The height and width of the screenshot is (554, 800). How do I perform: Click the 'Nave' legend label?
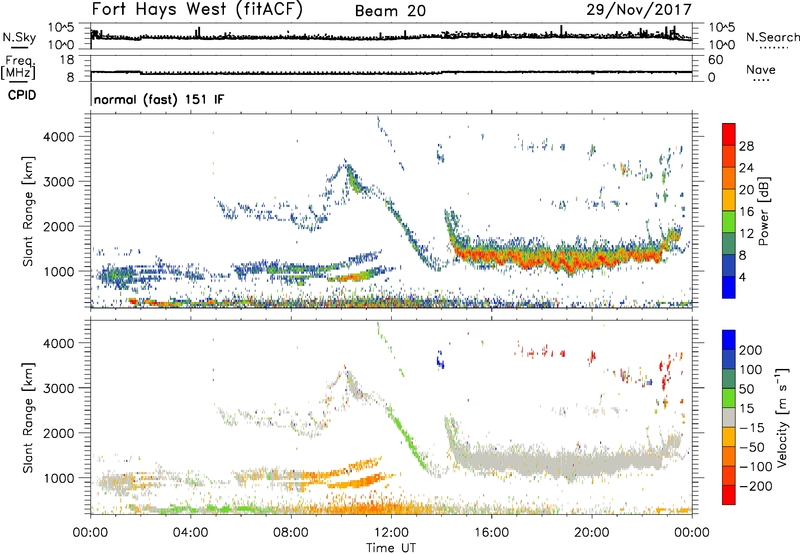(761, 69)
